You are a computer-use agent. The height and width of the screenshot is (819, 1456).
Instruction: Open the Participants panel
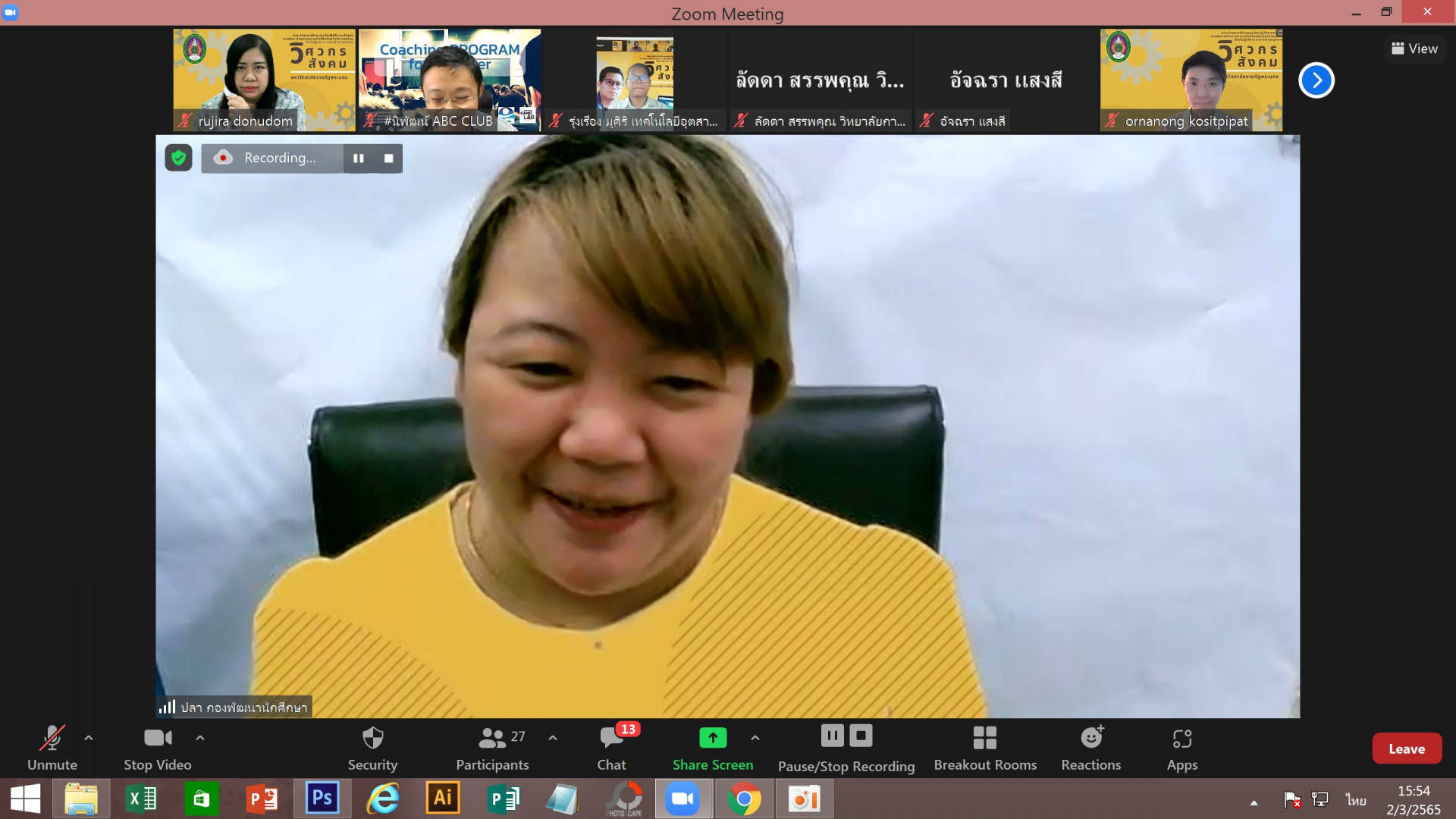coord(493,748)
